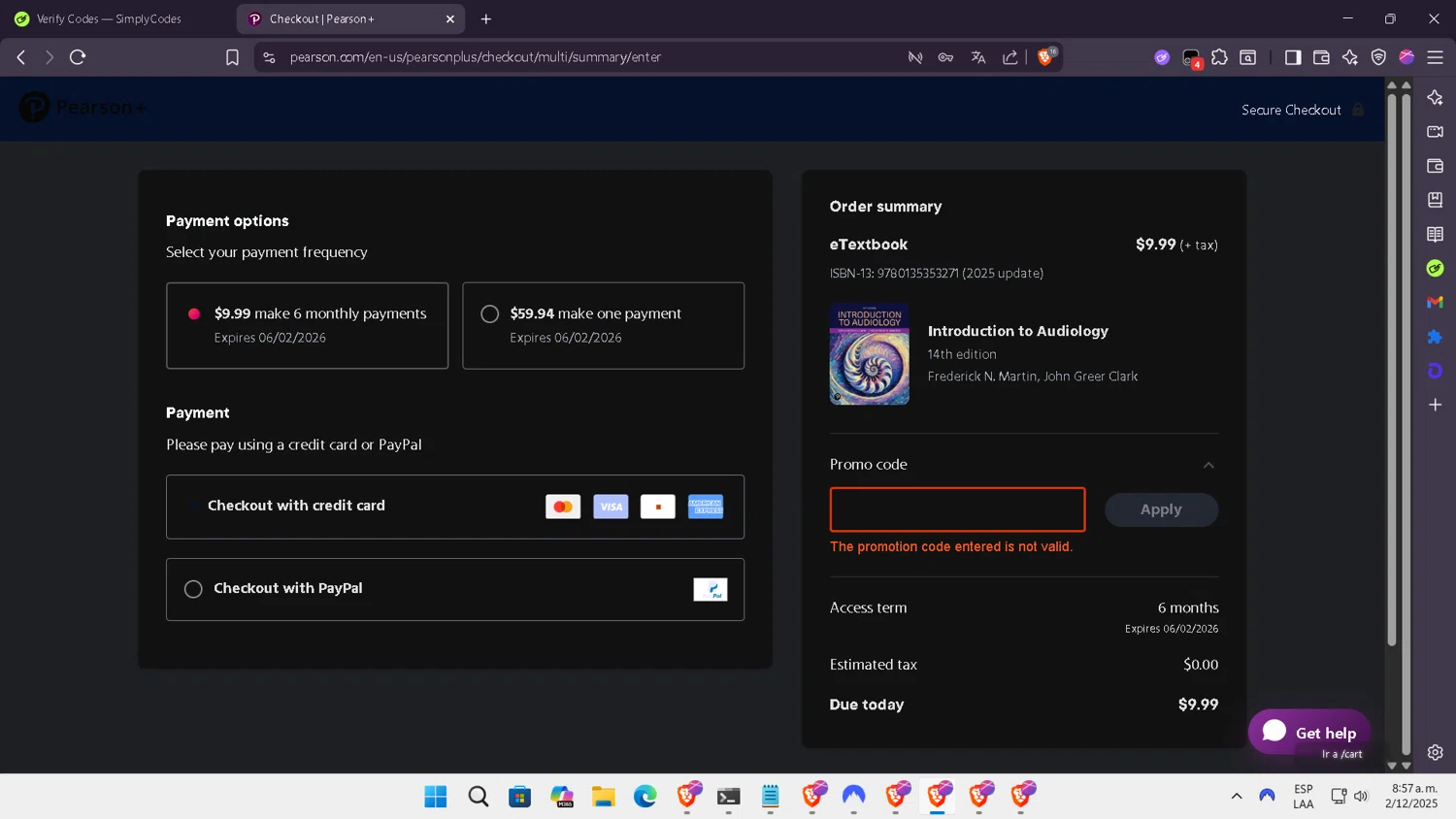Select the $59.94 make one payment option
The height and width of the screenshot is (819, 1456).
pos(603,325)
